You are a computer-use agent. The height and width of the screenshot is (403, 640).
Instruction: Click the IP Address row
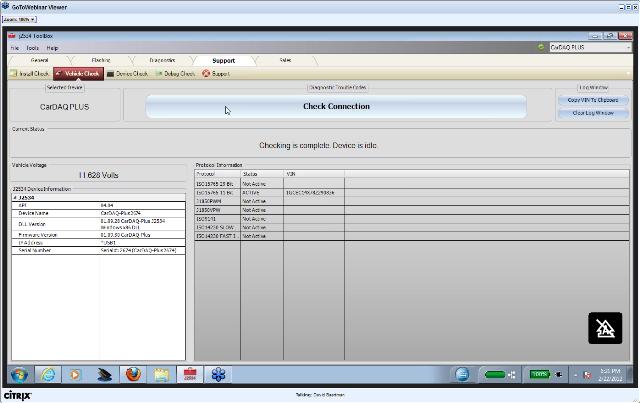coord(98,243)
